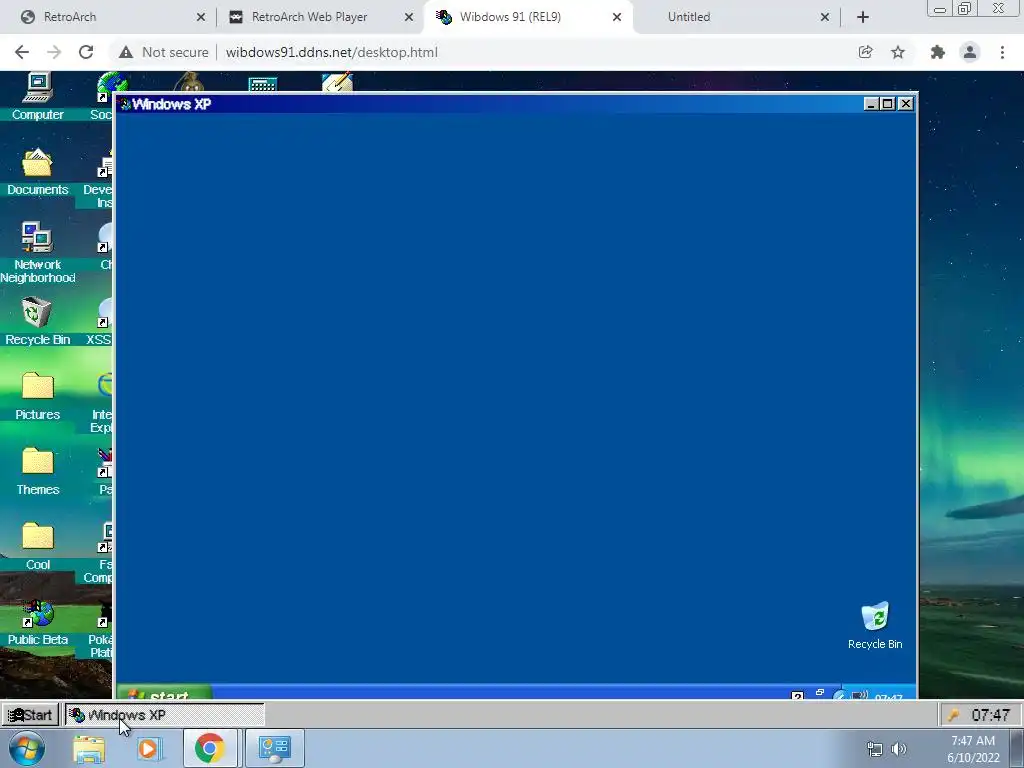1024x768 pixels.
Task: Open the Public Beta shortcut icon
Action: 37,622
